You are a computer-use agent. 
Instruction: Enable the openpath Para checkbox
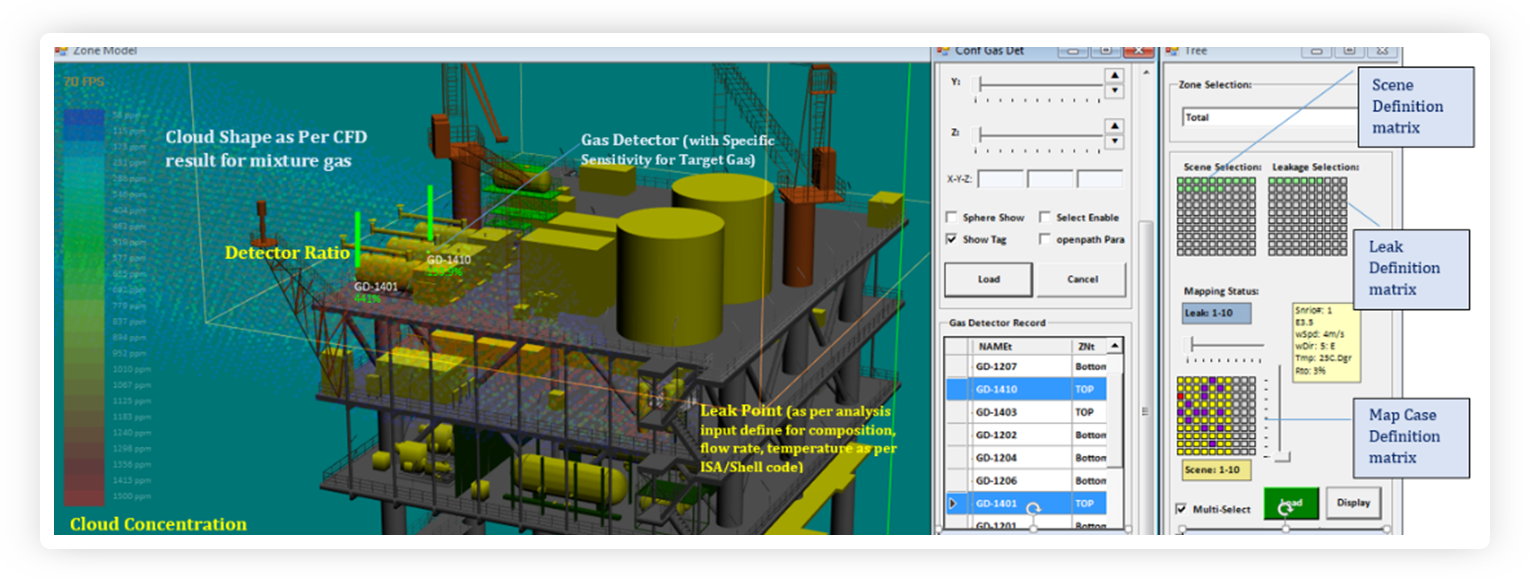[1045, 239]
